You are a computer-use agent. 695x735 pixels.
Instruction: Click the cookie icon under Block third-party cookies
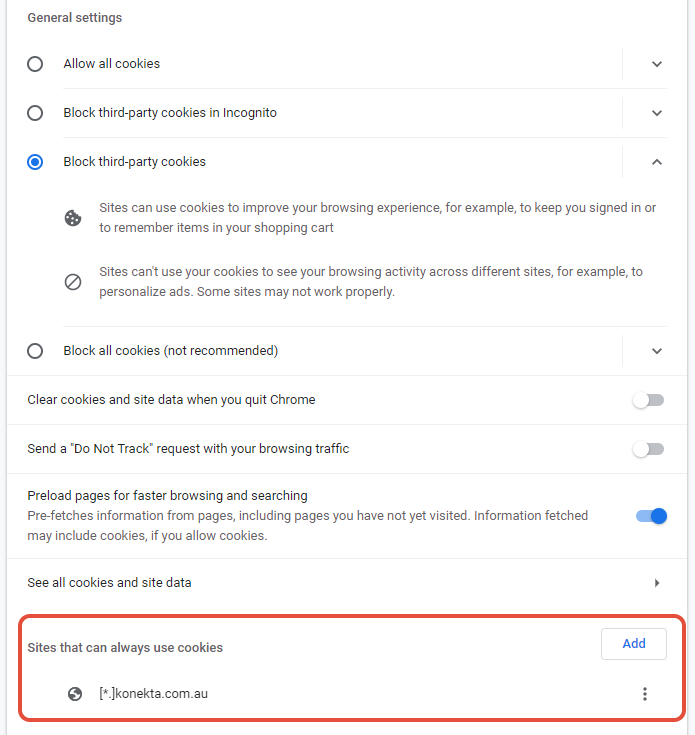coord(73,218)
